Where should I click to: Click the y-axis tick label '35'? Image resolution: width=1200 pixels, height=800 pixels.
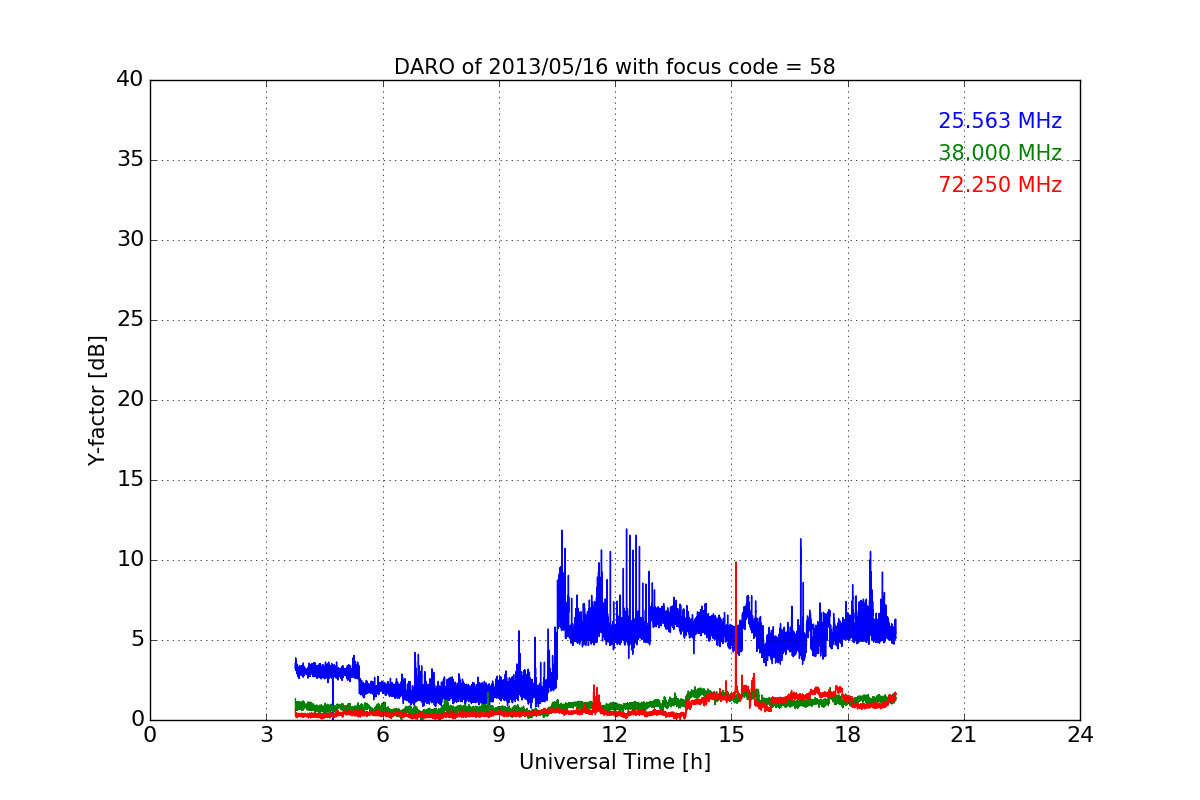[x=130, y=160]
